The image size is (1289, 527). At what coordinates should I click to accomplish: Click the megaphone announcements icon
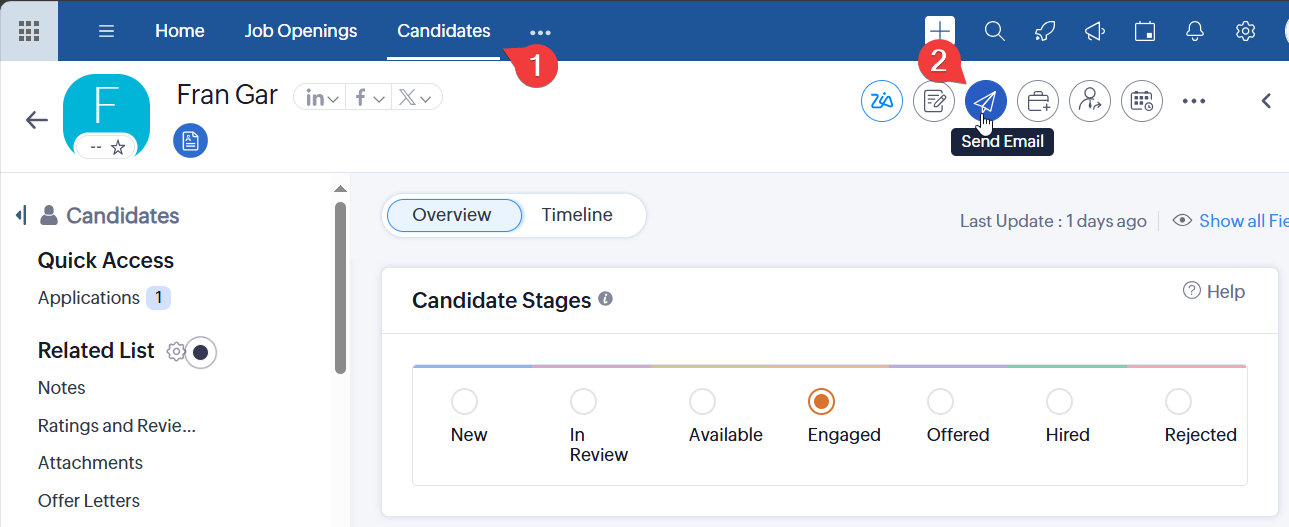pyautogui.click(x=1094, y=31)
